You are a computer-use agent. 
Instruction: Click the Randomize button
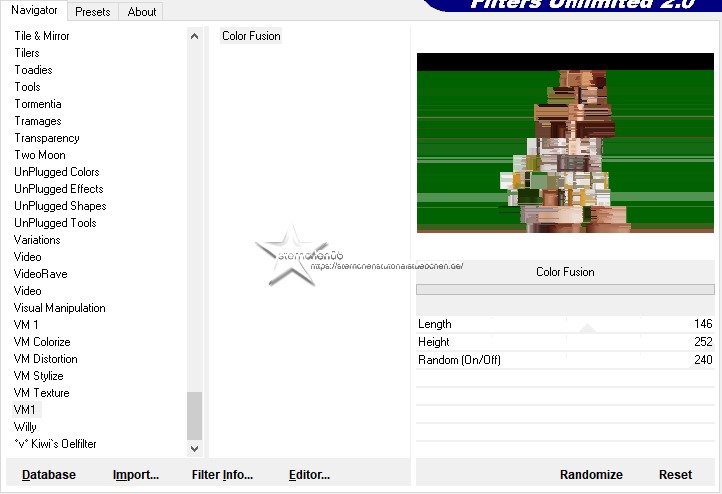(x=591, y=475)
